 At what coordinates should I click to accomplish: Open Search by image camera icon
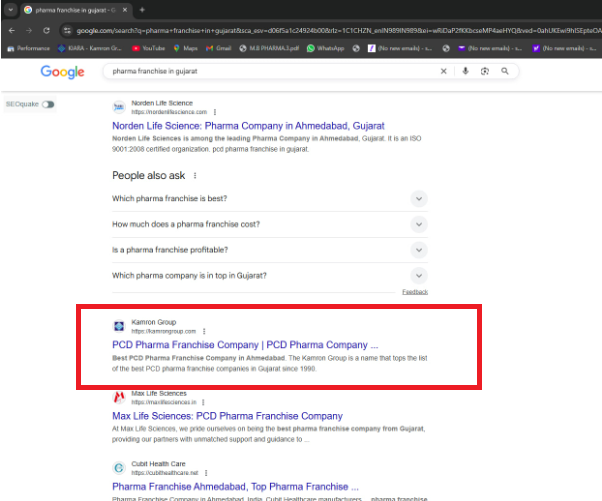(485, 71)
